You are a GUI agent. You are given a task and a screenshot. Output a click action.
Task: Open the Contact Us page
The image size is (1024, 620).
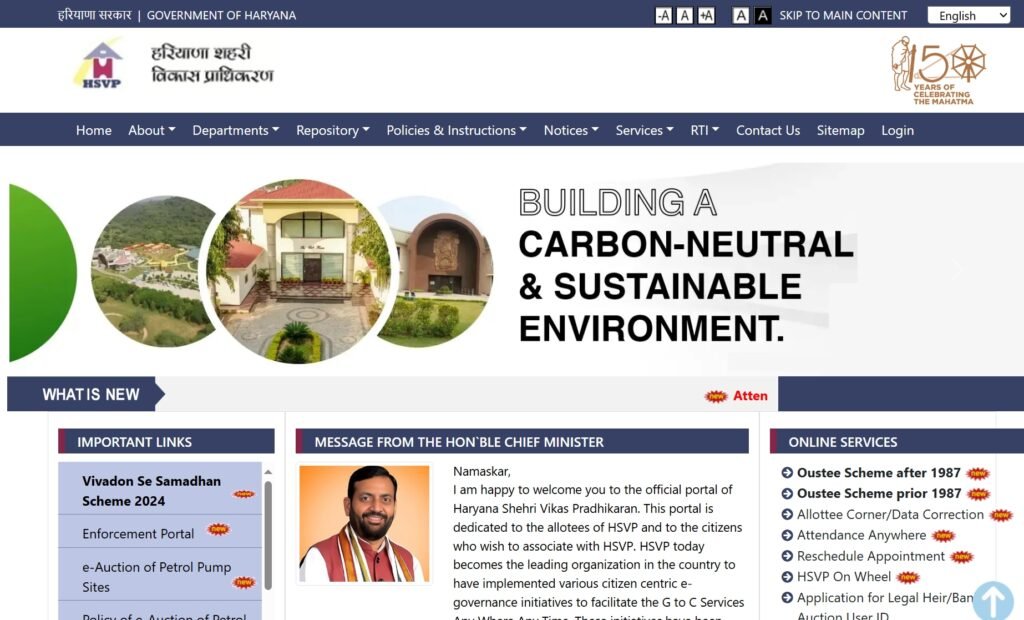[x=768, y=131]
